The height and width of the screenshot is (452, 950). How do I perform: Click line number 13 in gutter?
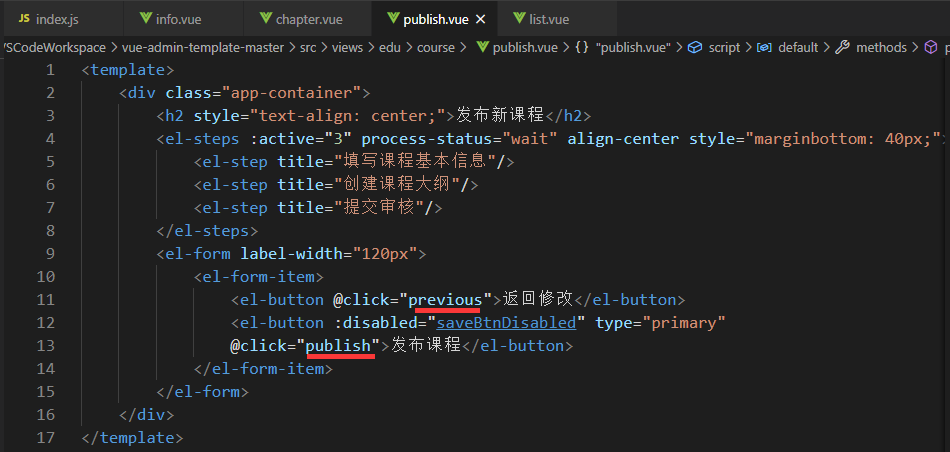pyautogui.click(x=45, y=346)
